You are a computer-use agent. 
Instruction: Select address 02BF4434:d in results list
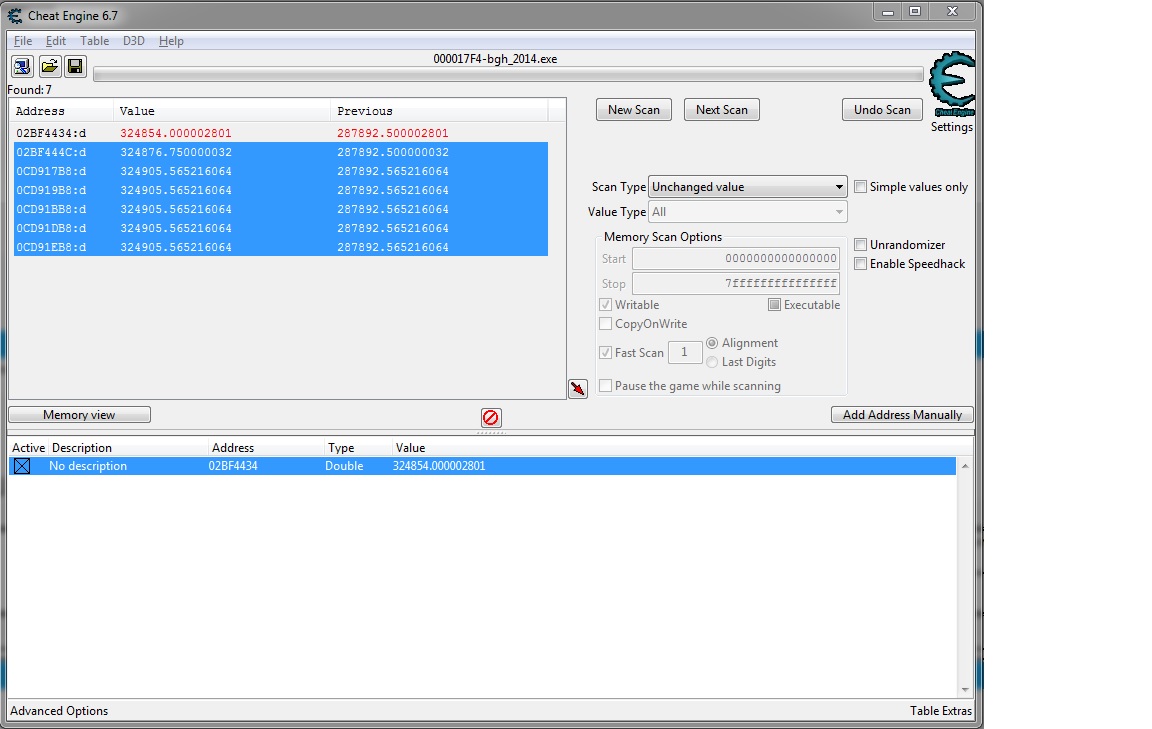tap(52, 133)
